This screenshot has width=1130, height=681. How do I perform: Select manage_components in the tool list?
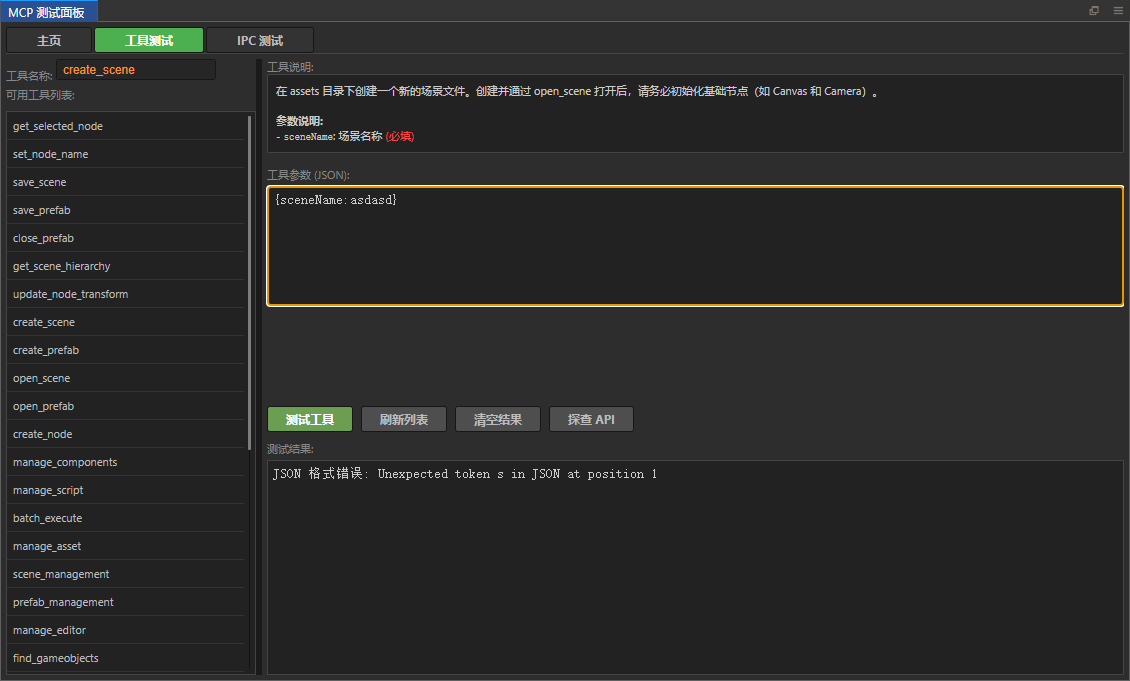125,463
